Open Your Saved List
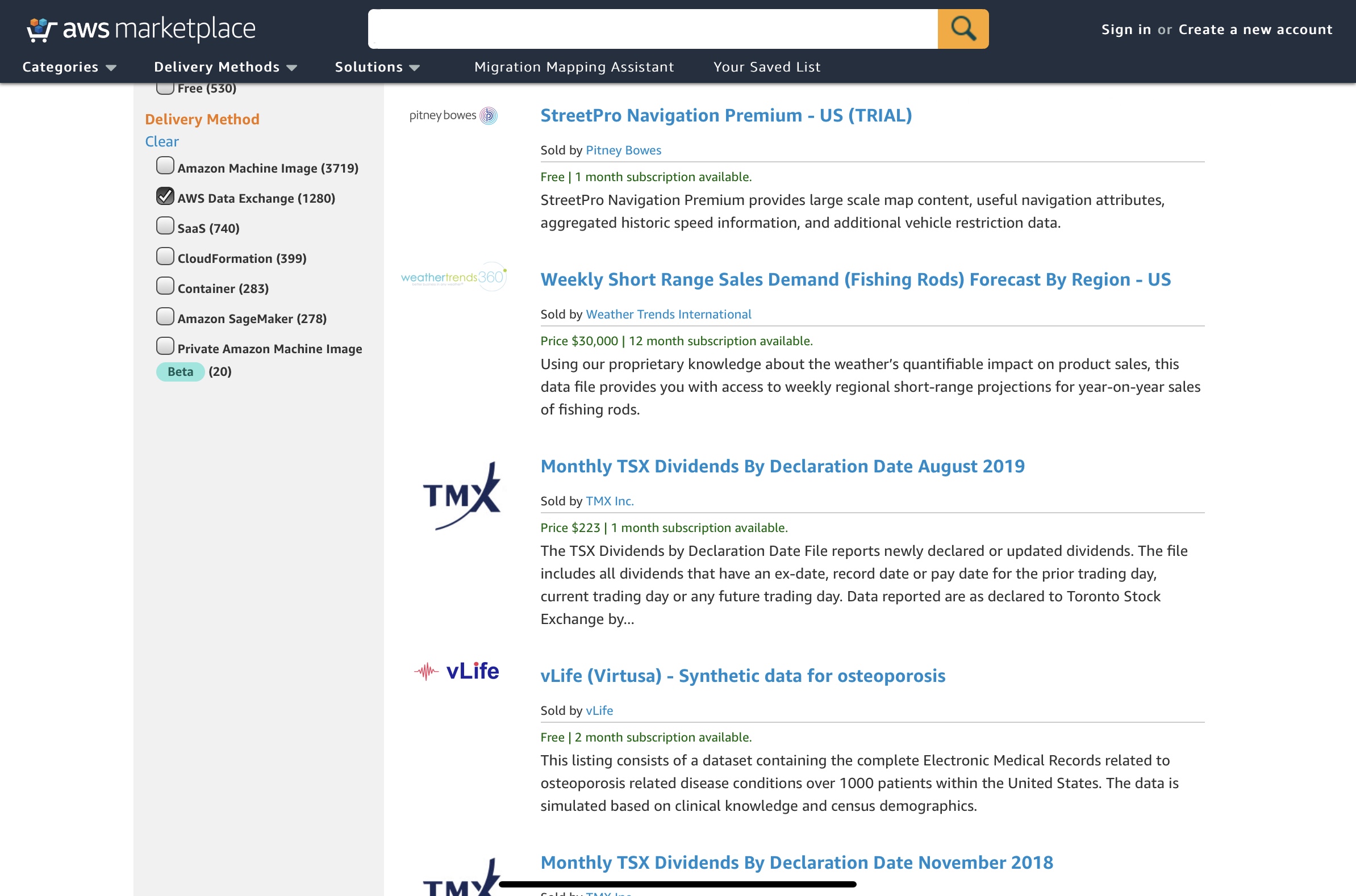The height and width of the screenshot is (896, 1356). (766, 67)
